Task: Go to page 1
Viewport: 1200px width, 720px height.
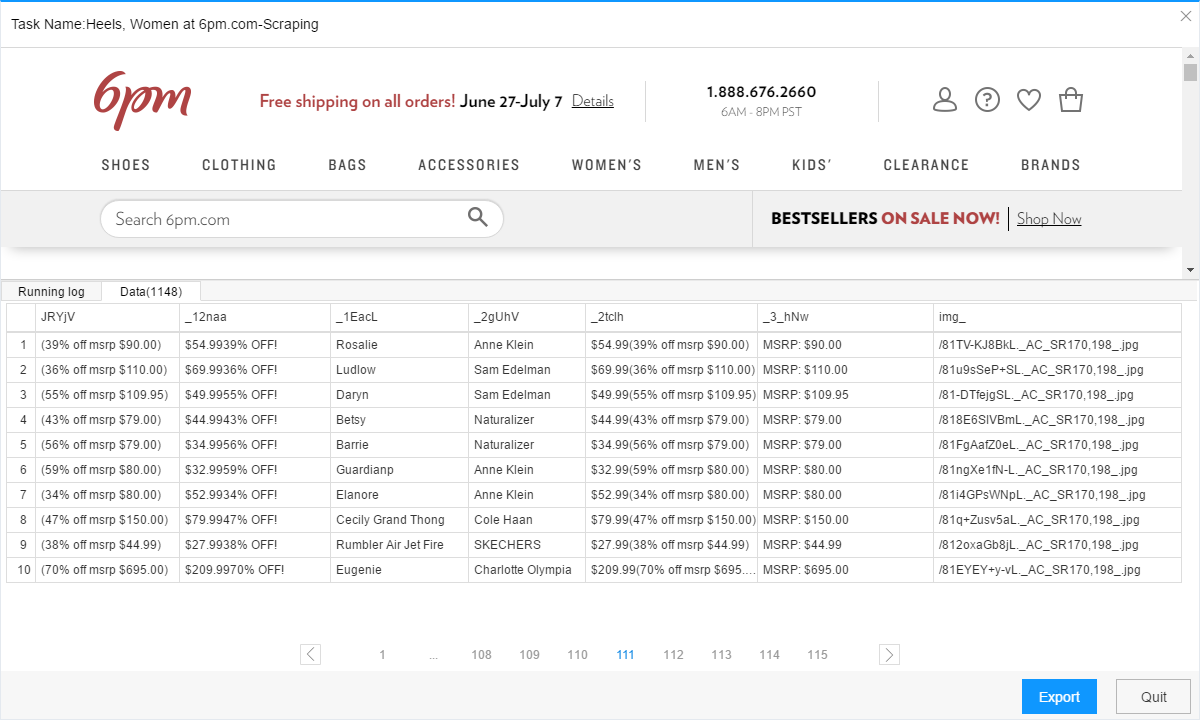Action: coord(382,655)
